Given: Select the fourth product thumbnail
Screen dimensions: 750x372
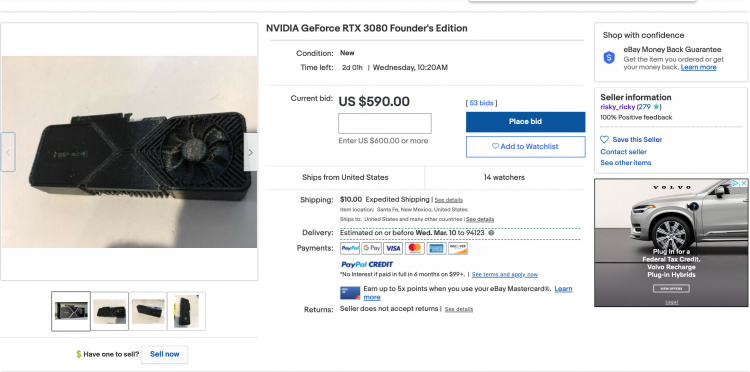Looking at the screenshot, I should tap(187, 311).
